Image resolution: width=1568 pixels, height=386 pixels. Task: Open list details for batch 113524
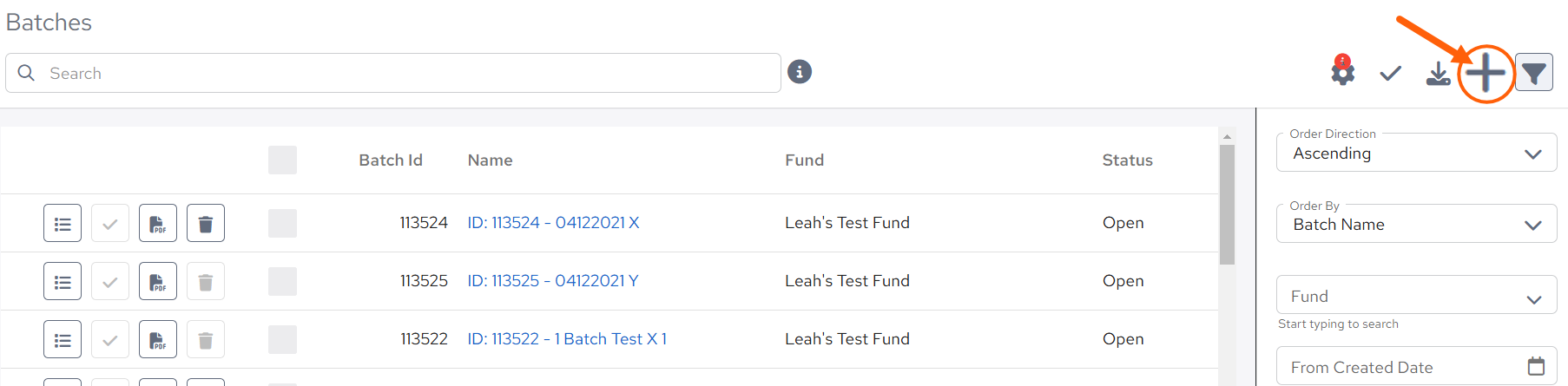pyautogui.click(x=63, y=223)
